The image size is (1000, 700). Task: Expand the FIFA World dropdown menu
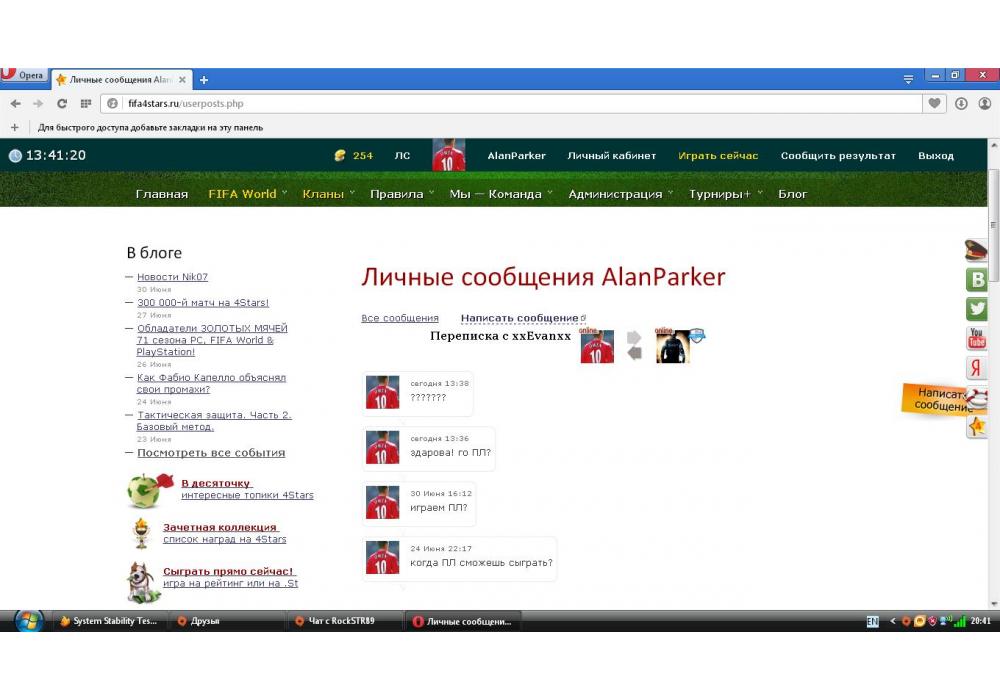click(x=247, y=194)
